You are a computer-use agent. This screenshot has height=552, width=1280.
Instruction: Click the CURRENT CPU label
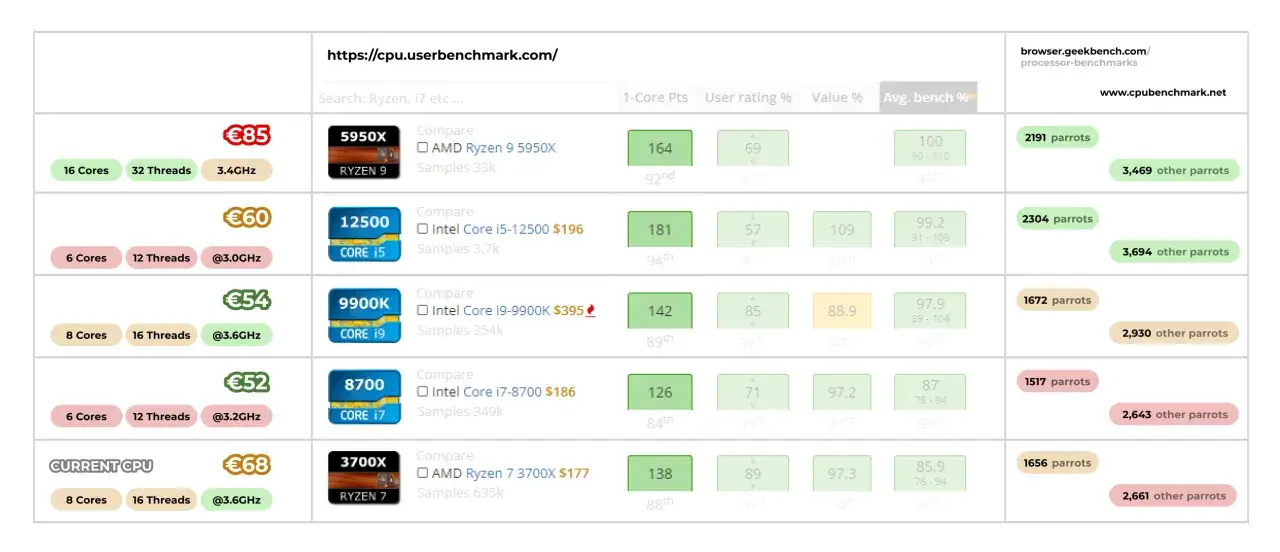101,466
